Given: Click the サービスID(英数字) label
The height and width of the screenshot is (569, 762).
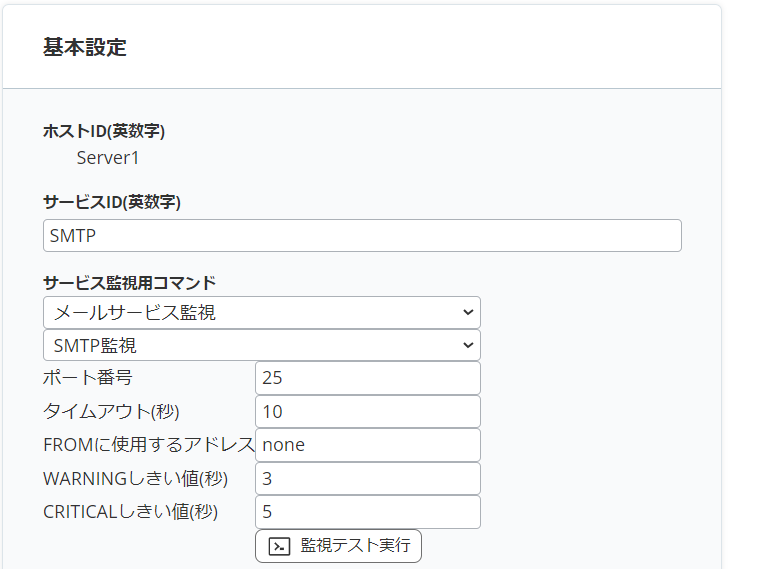Looking at the screenshot, I should tap(112, 202).
